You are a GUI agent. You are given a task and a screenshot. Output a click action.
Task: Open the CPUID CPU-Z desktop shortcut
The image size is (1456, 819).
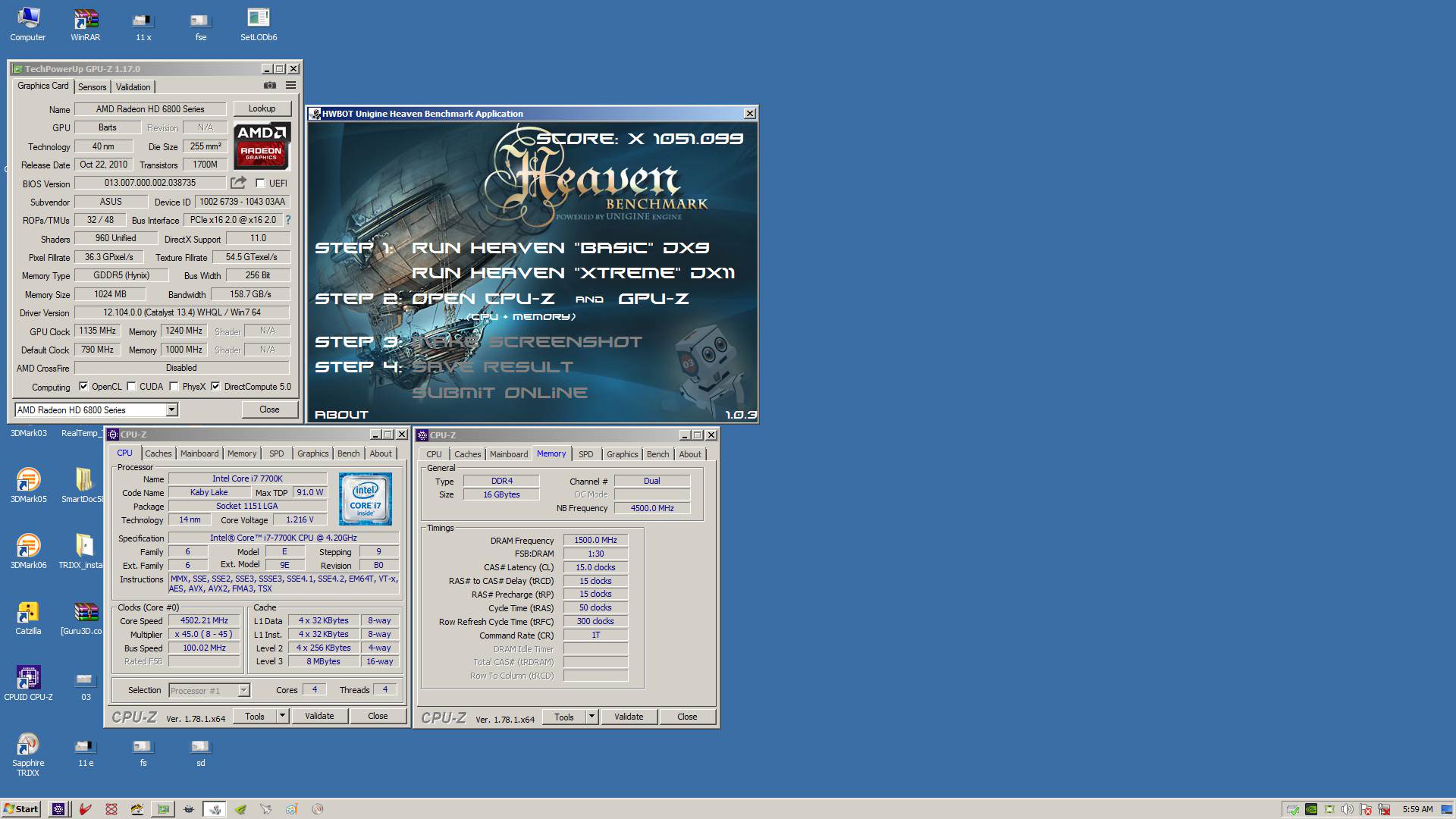pos(28,682)
